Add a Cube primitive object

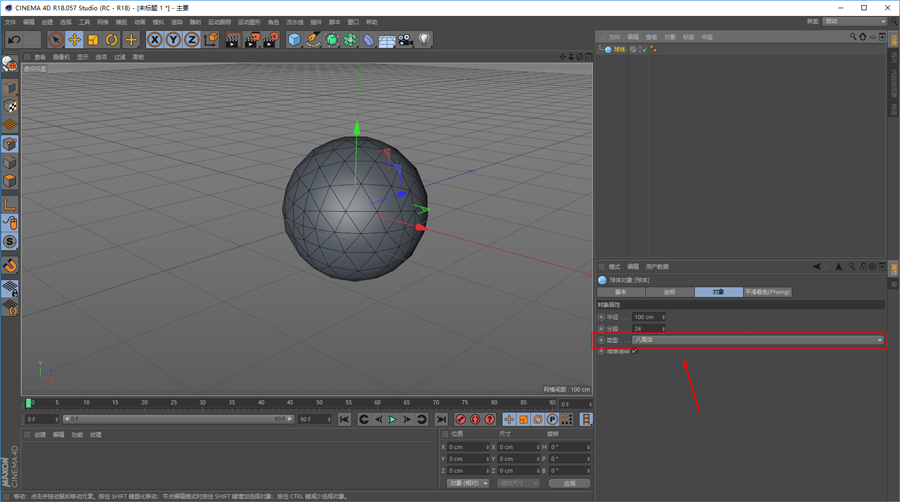[294, 40]
